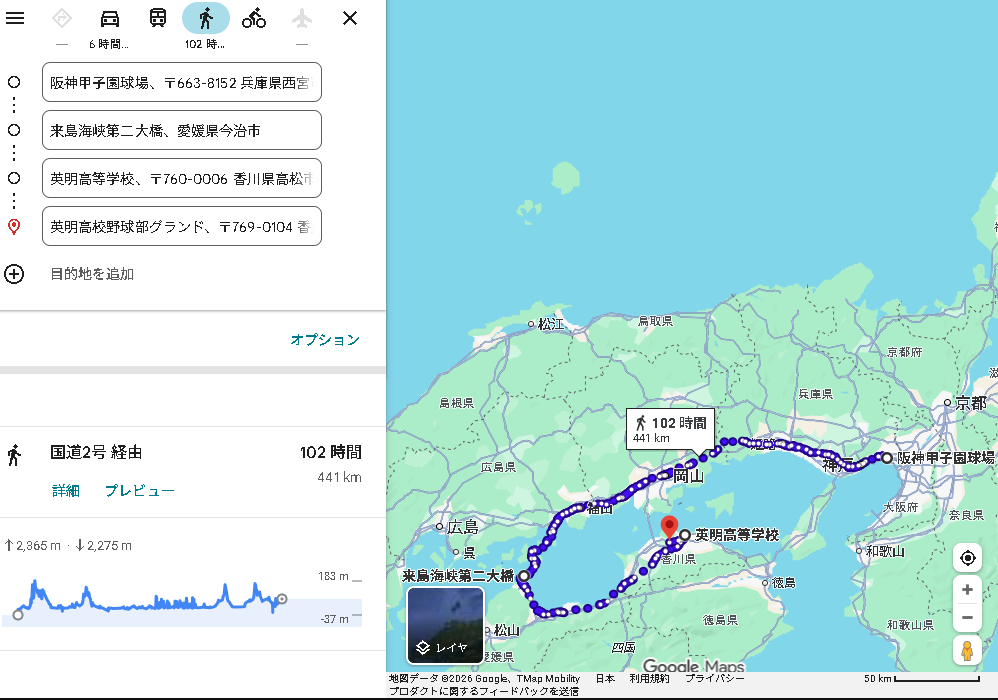Viewport: 998px width, 700px height.
Task: Open the hamburger main menu
Action: pos(15,18)
